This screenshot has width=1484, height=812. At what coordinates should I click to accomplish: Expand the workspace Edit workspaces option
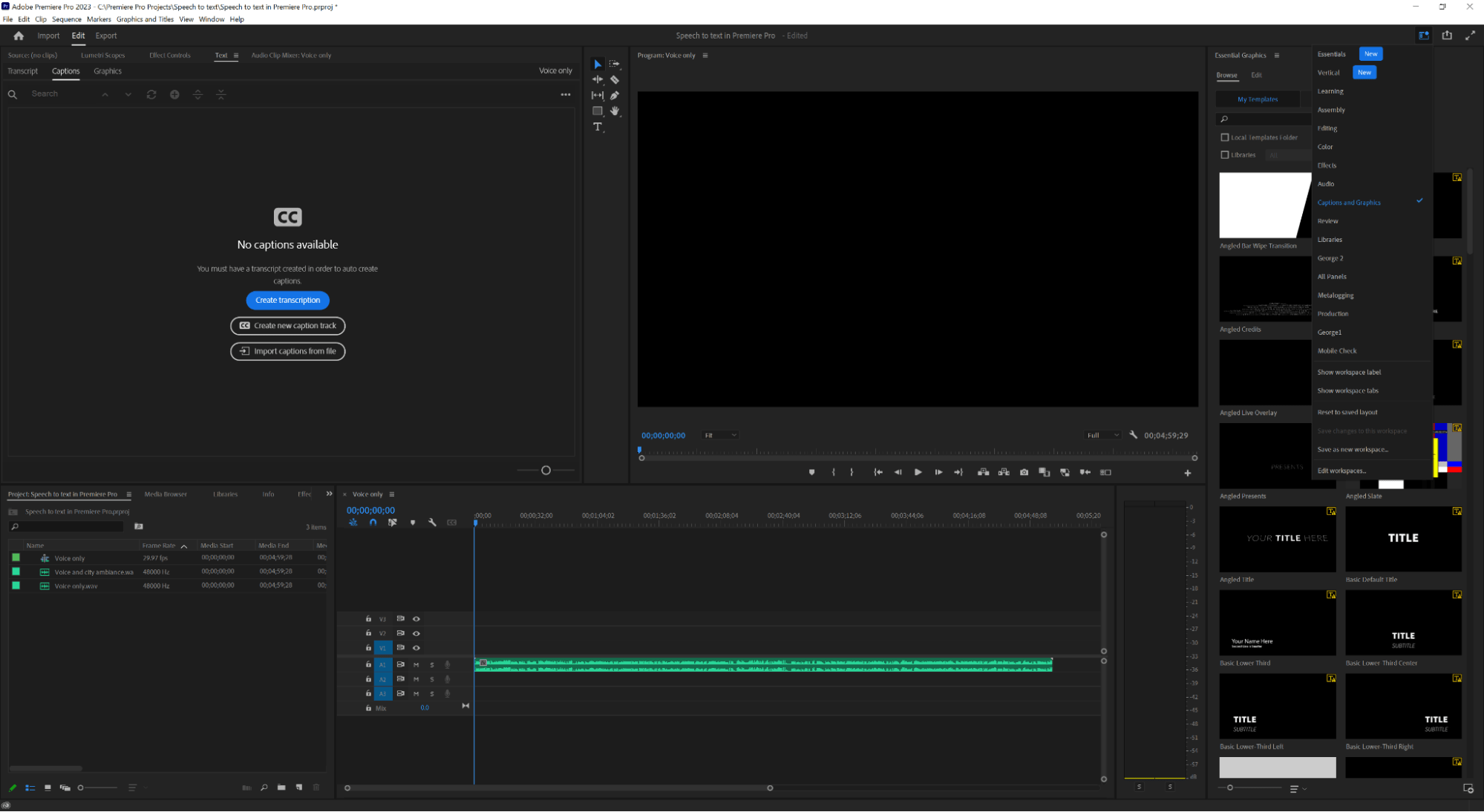pyautogui.click(x=1342, y=470)
